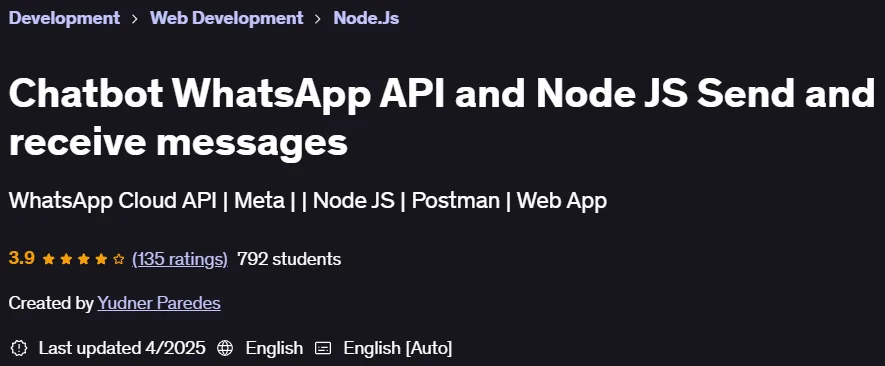Viewport: 885px width, 366px height.
Task: Click the star rating icons
Action: [x=84, y=259]
